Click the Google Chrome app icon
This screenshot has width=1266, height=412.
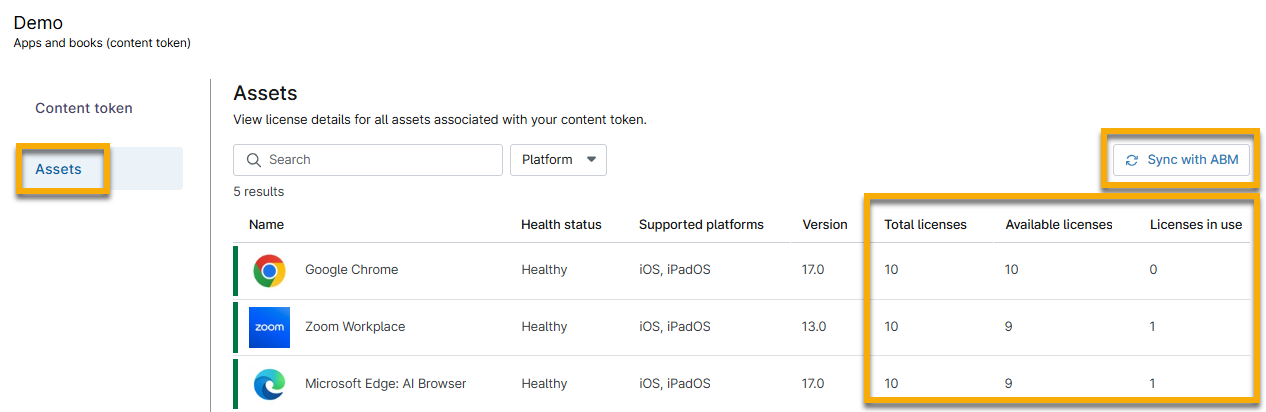click(x=269, y=270)
